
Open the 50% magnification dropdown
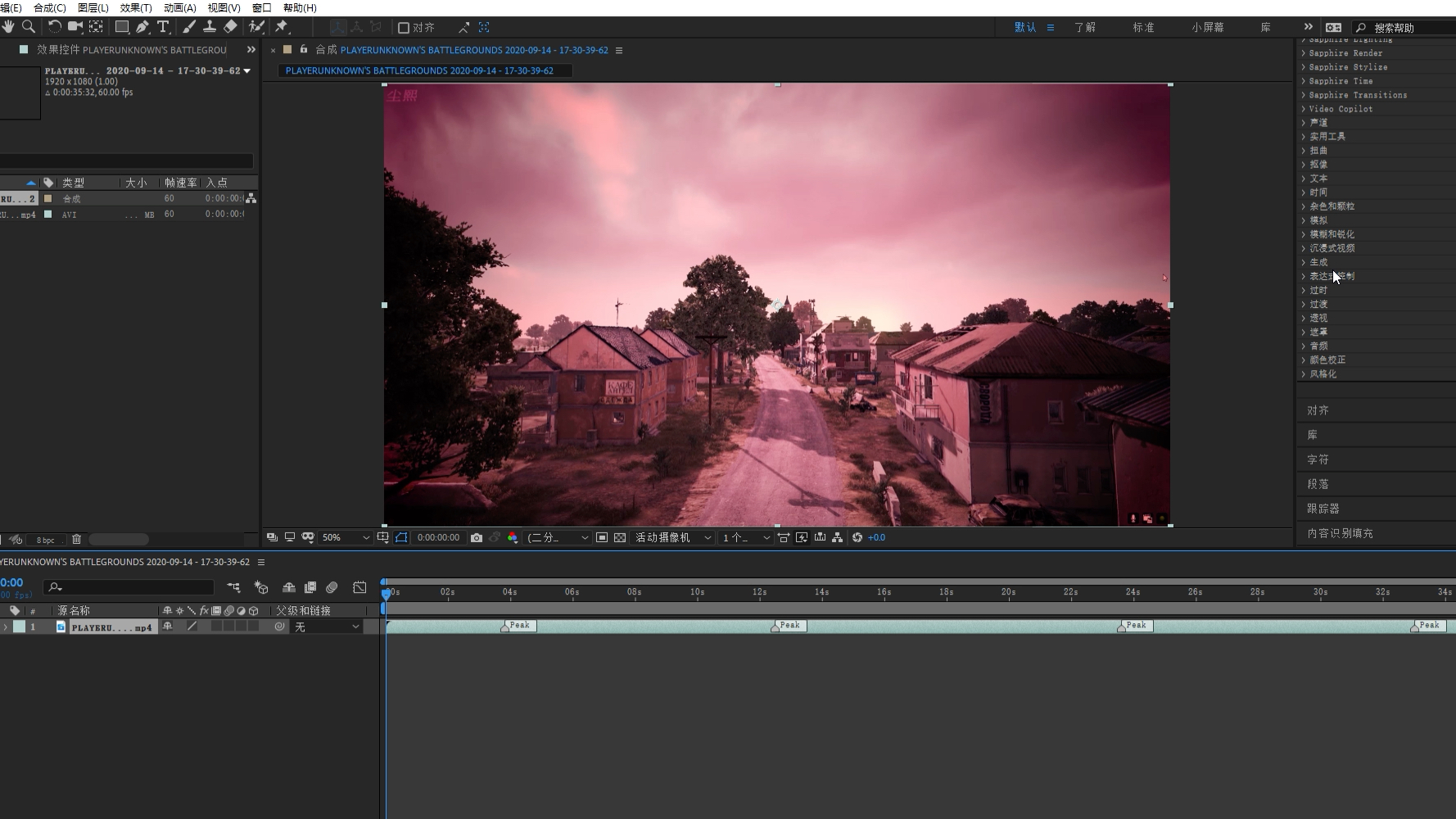(x=346, y=537)
